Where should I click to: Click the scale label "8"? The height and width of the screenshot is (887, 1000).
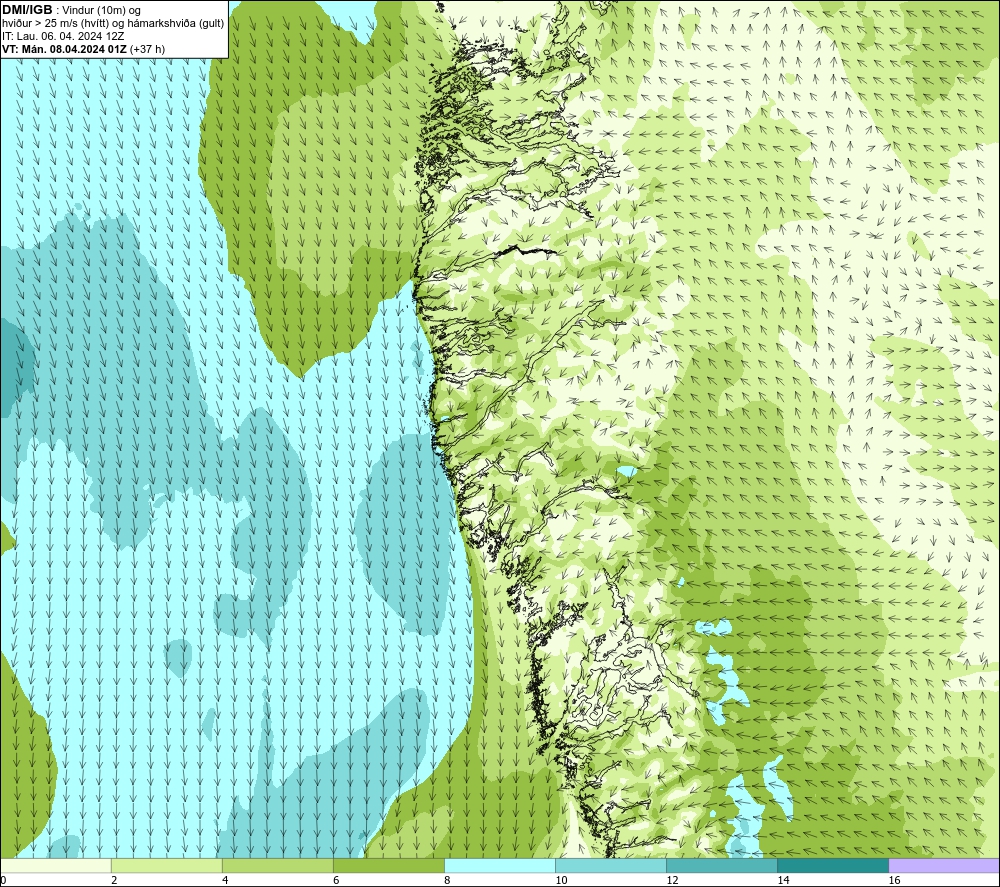coord(447,881)
